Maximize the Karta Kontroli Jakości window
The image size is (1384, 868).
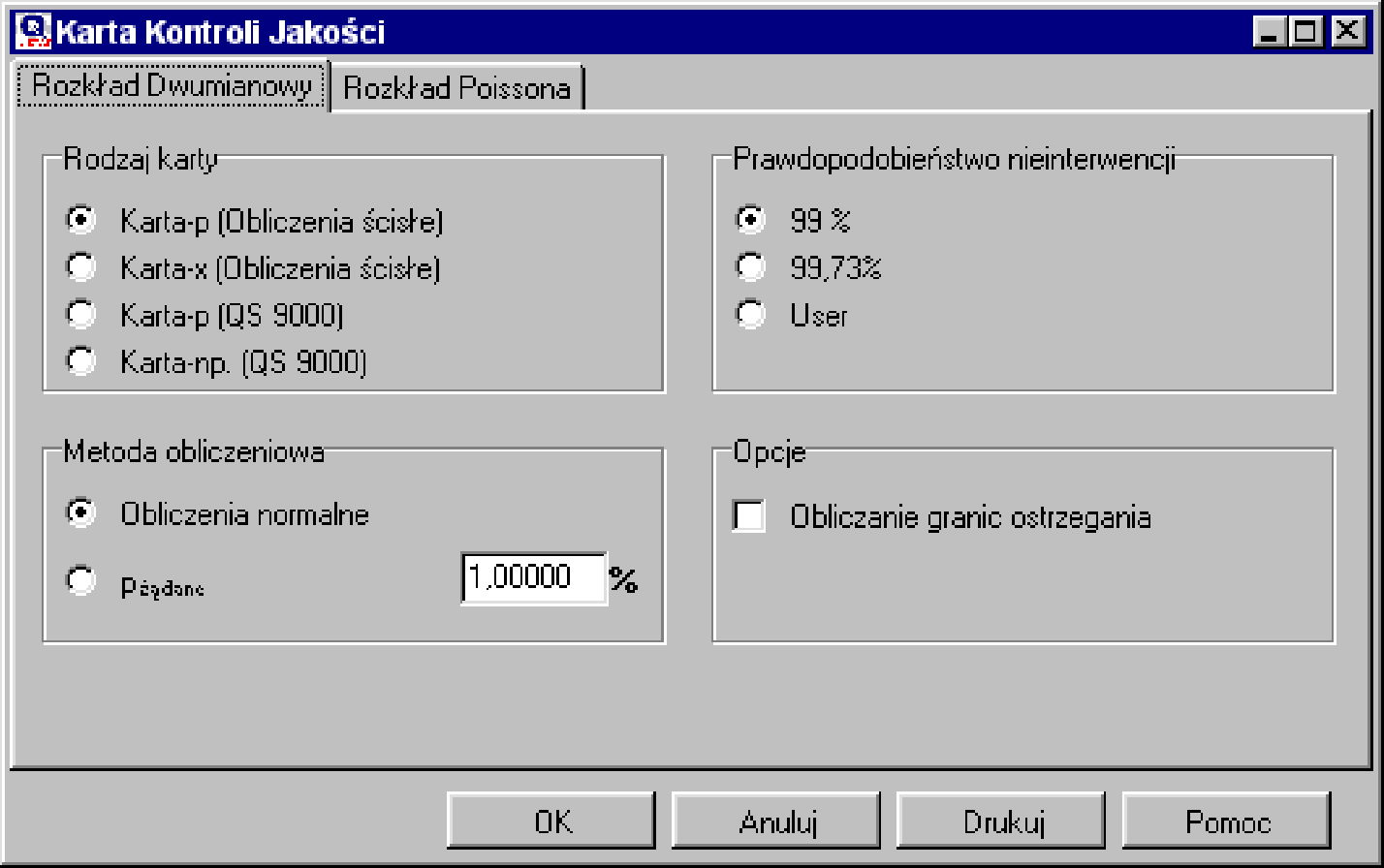click(x=1305, y=32)
